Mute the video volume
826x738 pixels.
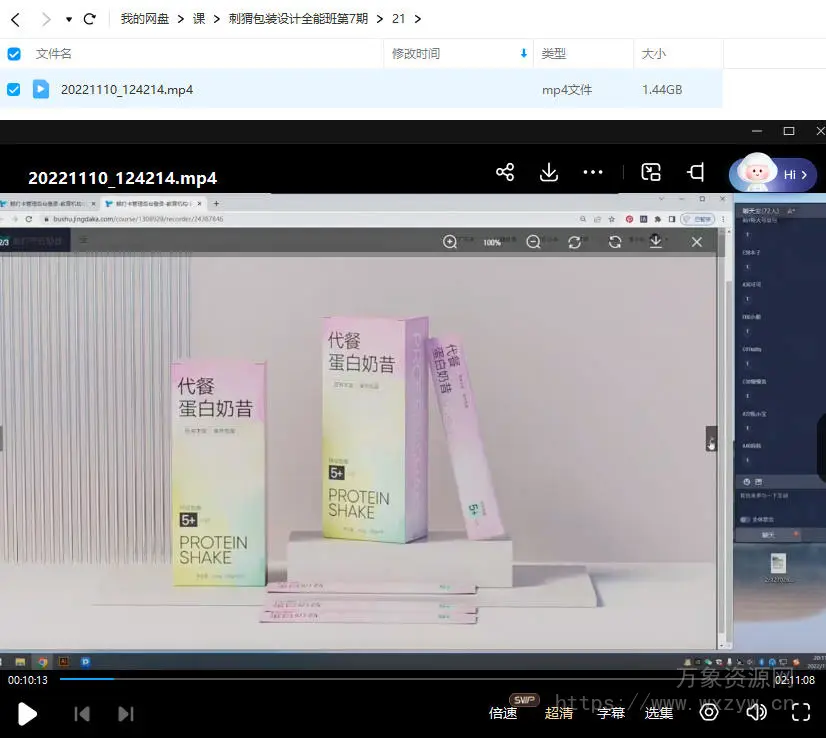(x=757, y=712)
